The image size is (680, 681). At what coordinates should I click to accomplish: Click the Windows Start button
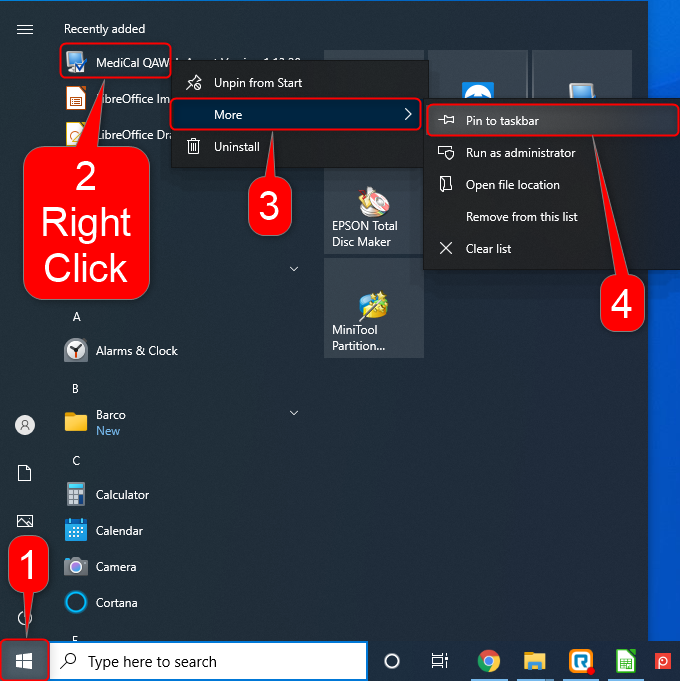tap(25, 661)
